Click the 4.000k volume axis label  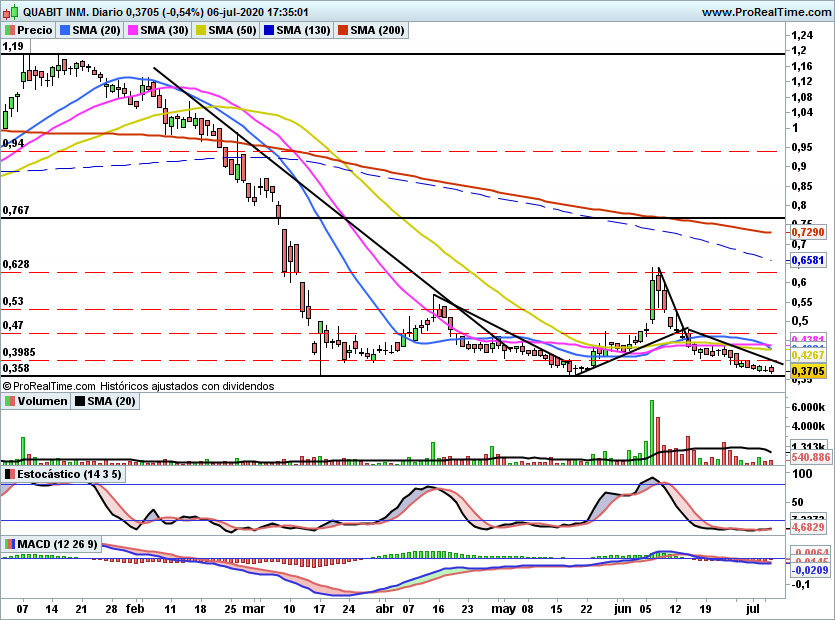tap(808, 427)
